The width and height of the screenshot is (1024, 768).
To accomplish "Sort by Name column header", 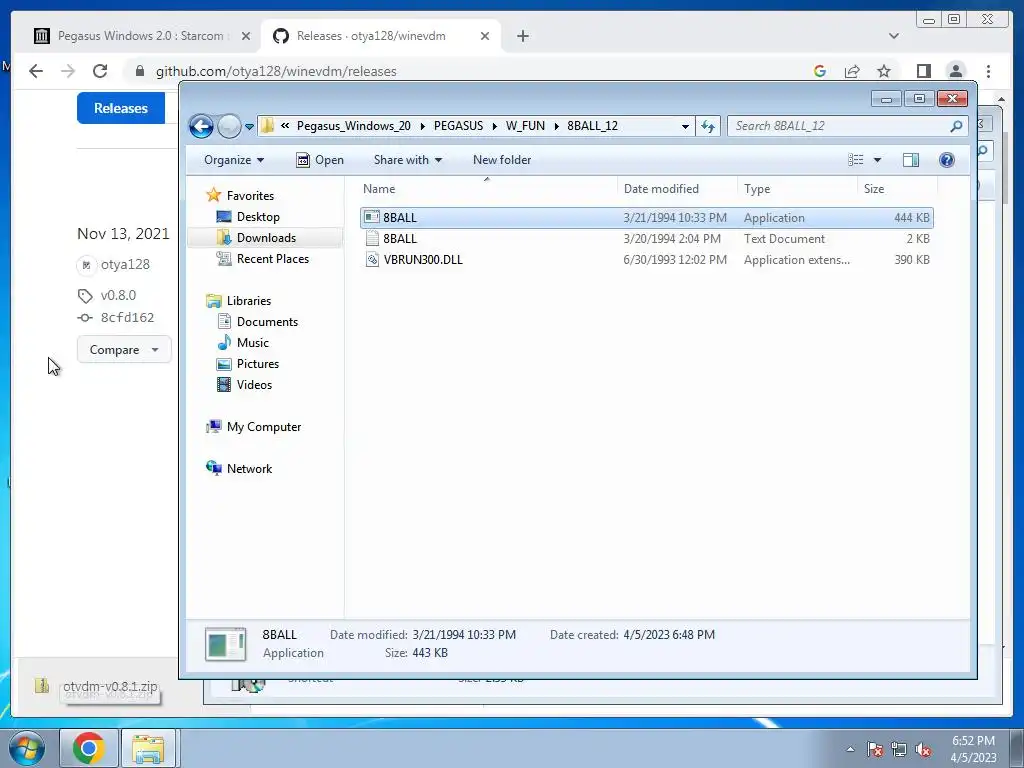I will point(487,189).
